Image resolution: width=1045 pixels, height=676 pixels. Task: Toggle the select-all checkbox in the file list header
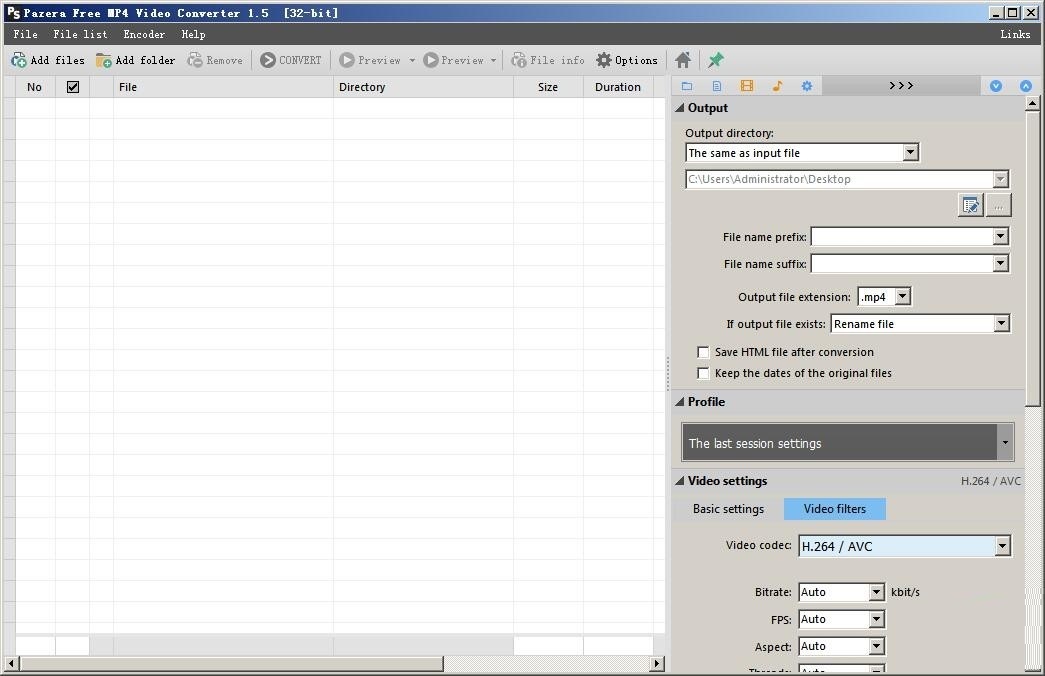tap(73, 87)
